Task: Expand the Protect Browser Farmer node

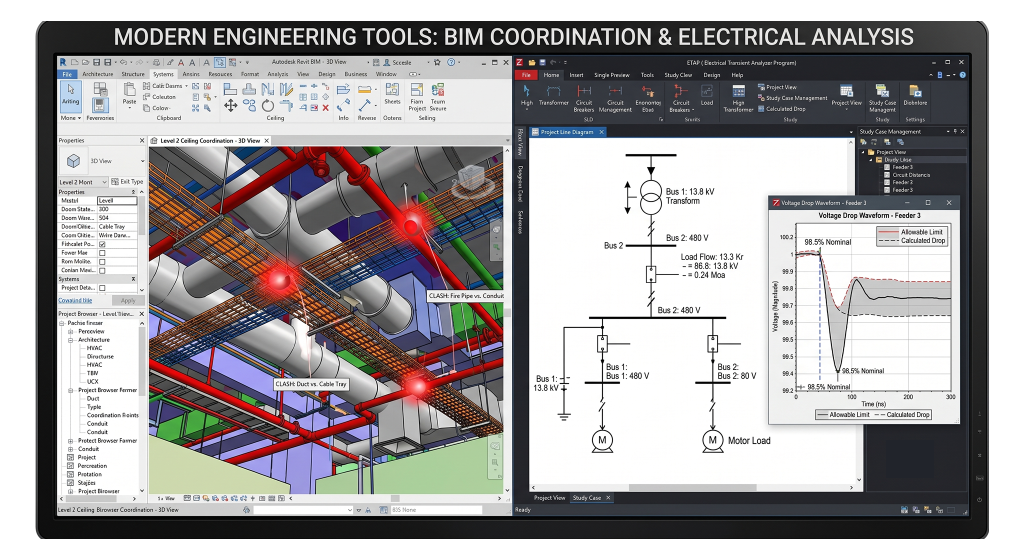Action: 71,441
